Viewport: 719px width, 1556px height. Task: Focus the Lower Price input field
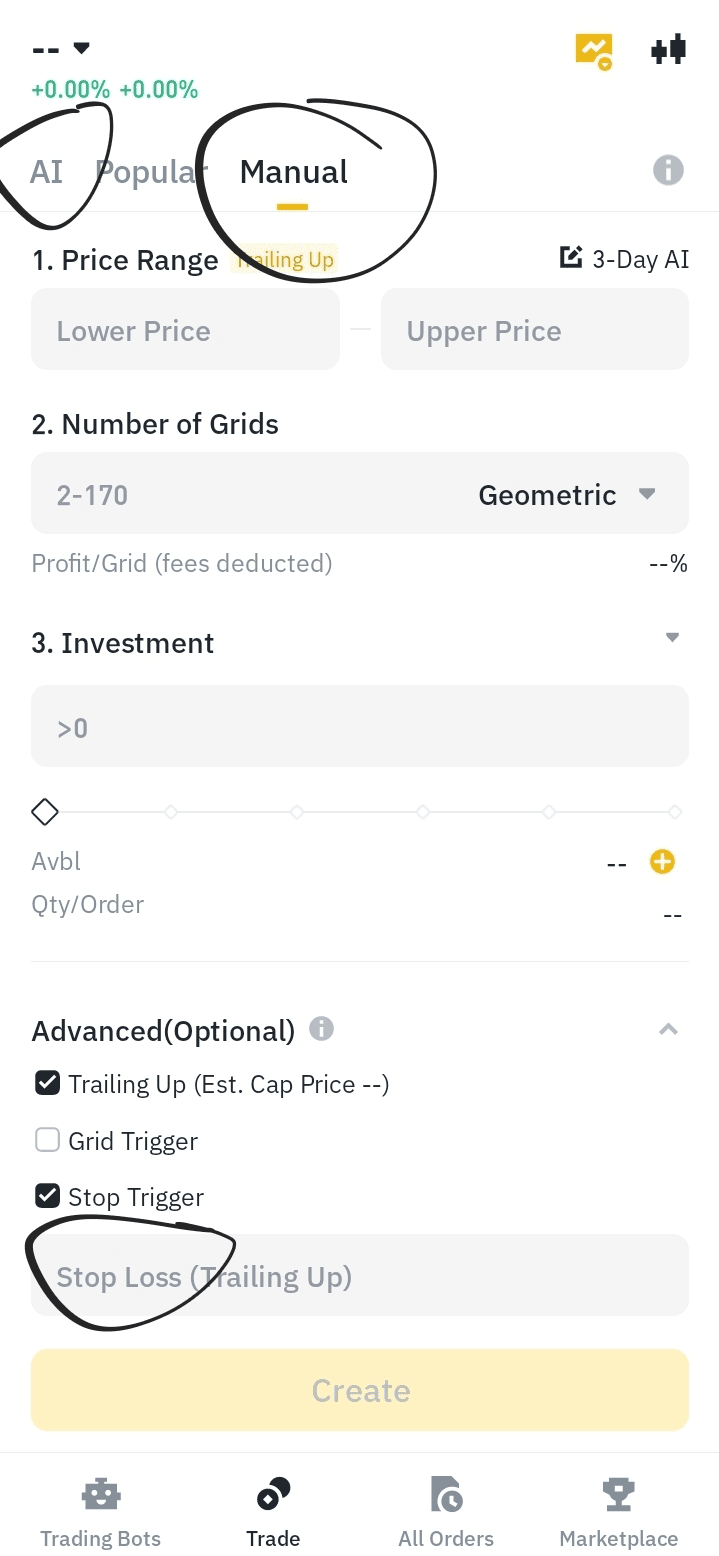(x=186, y=331)
